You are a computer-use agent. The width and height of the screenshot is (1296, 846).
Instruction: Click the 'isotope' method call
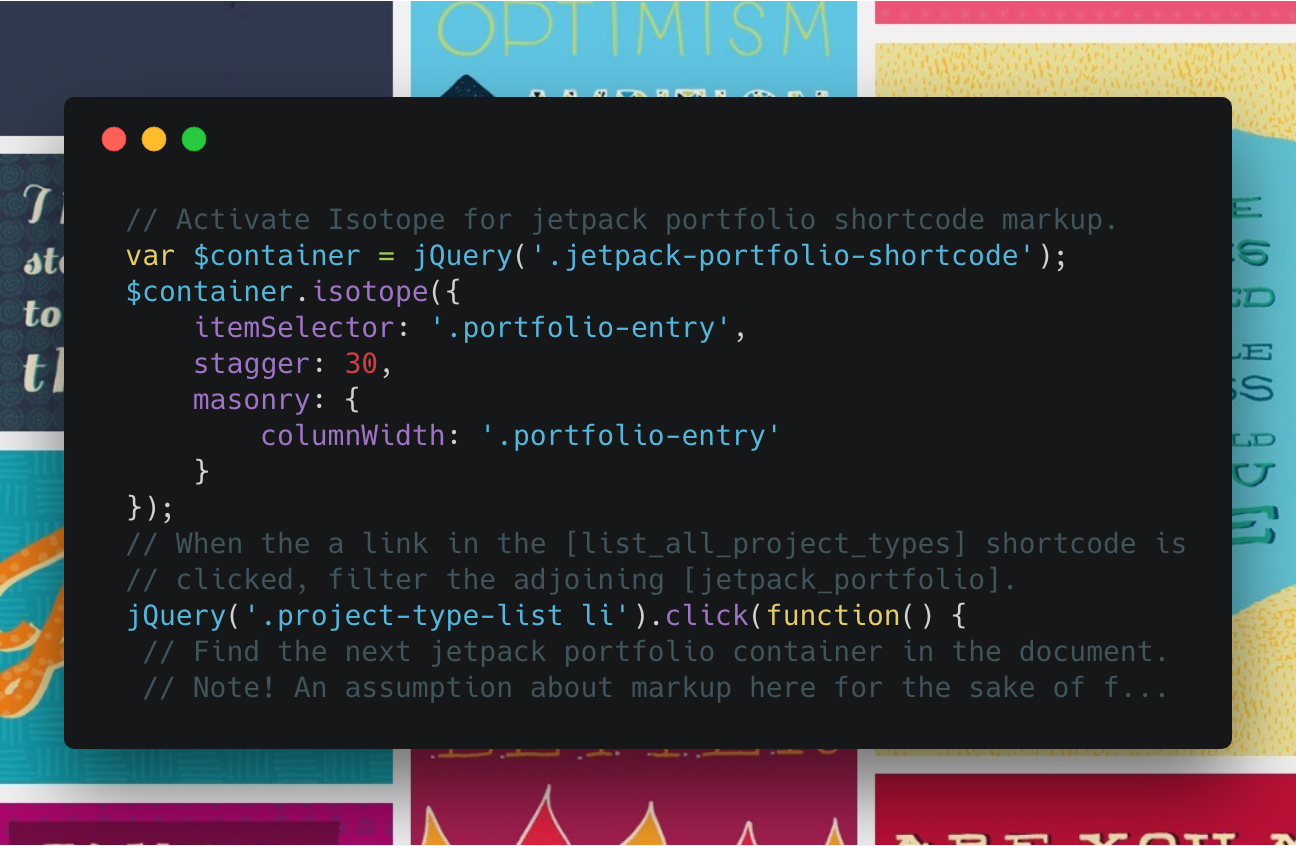coord(370,292)
